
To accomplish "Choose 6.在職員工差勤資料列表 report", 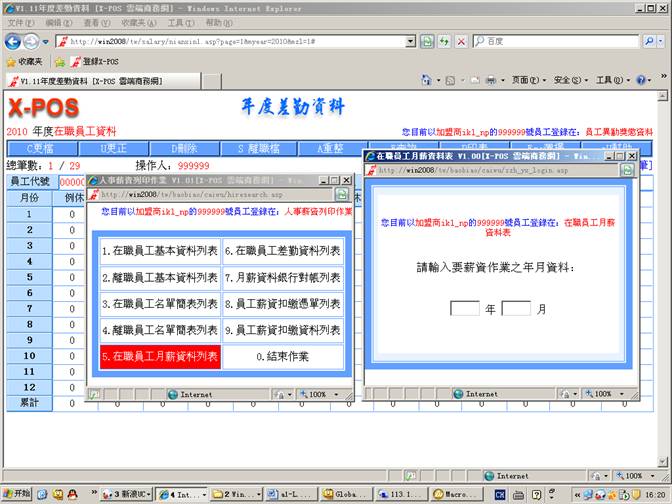I will [x=281, y=251].
